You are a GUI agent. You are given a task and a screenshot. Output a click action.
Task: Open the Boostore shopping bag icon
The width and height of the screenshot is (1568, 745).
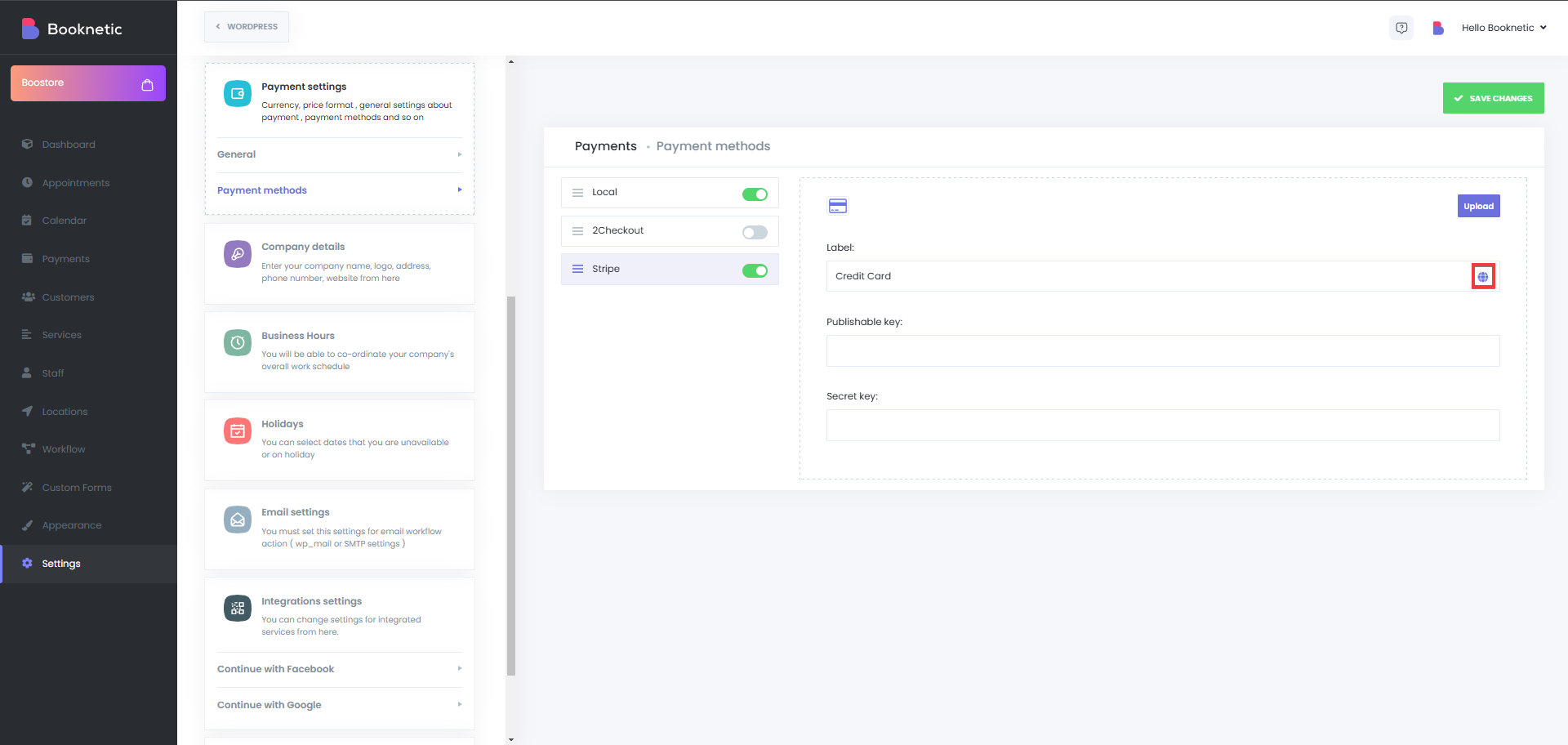click(x=147, y=84)
